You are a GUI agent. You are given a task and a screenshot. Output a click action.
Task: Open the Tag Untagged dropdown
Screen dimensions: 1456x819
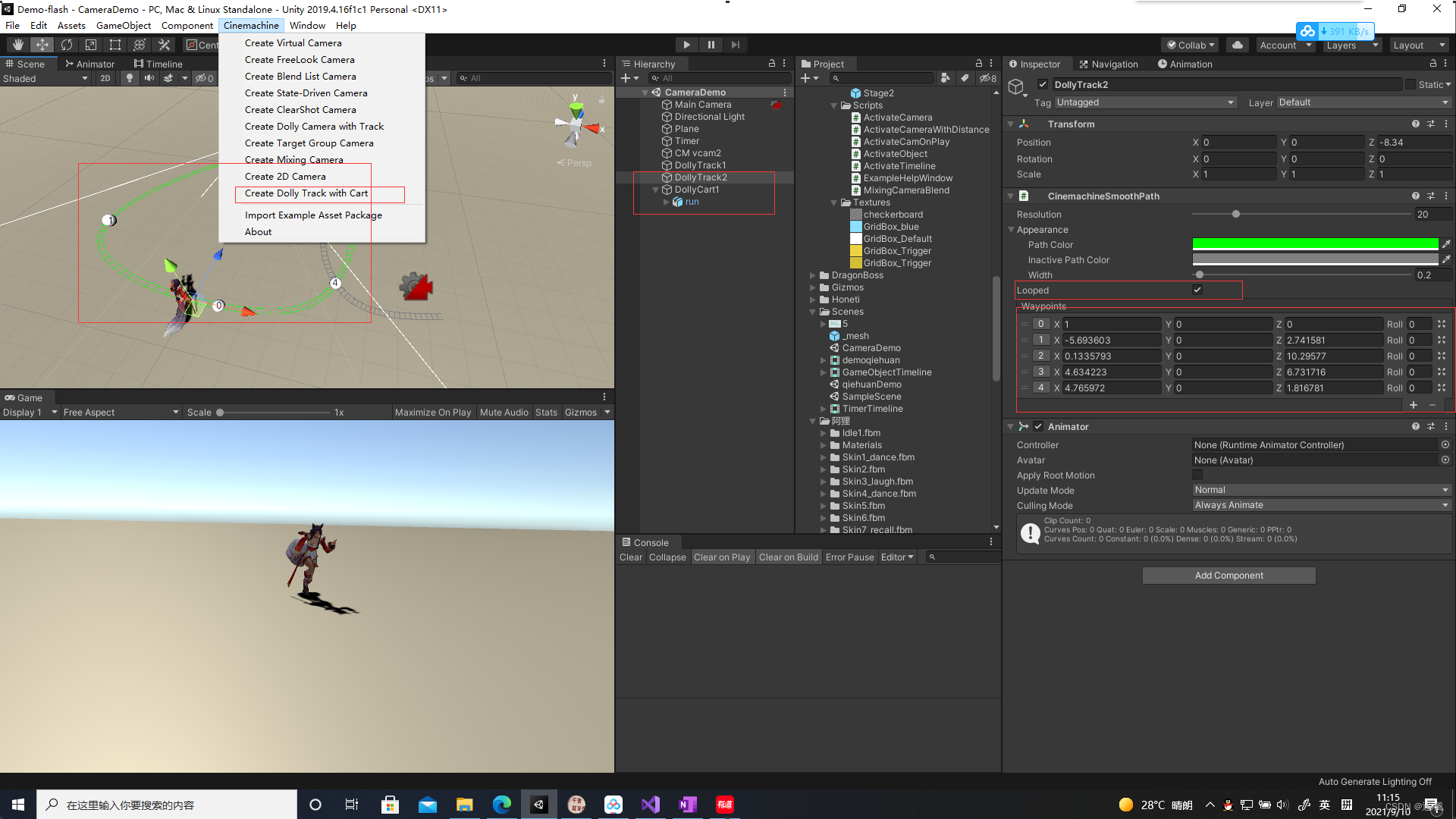point(1144,102)
